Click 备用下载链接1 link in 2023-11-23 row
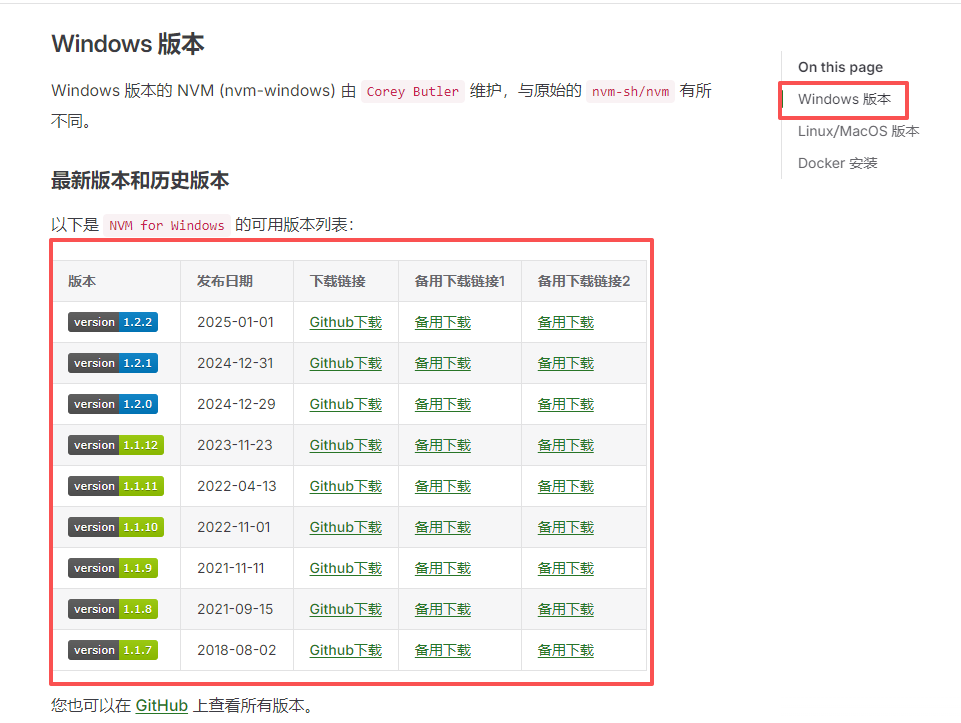Viewport: 961px width, 723px height. coord(443,445)
